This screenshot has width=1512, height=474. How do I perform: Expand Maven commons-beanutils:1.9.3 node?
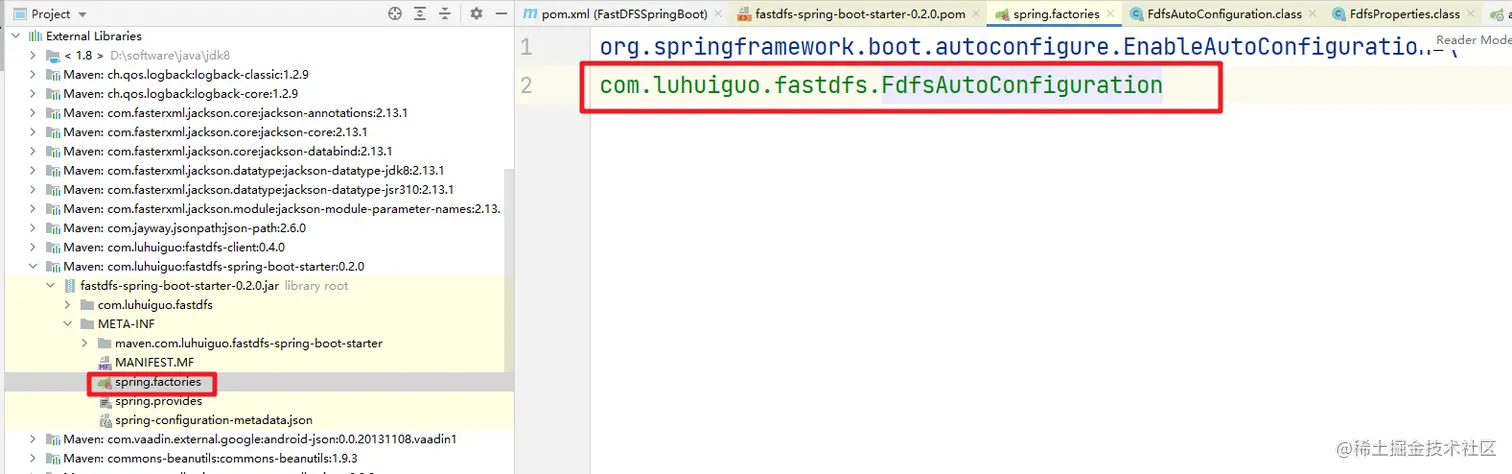coord(35,458)
